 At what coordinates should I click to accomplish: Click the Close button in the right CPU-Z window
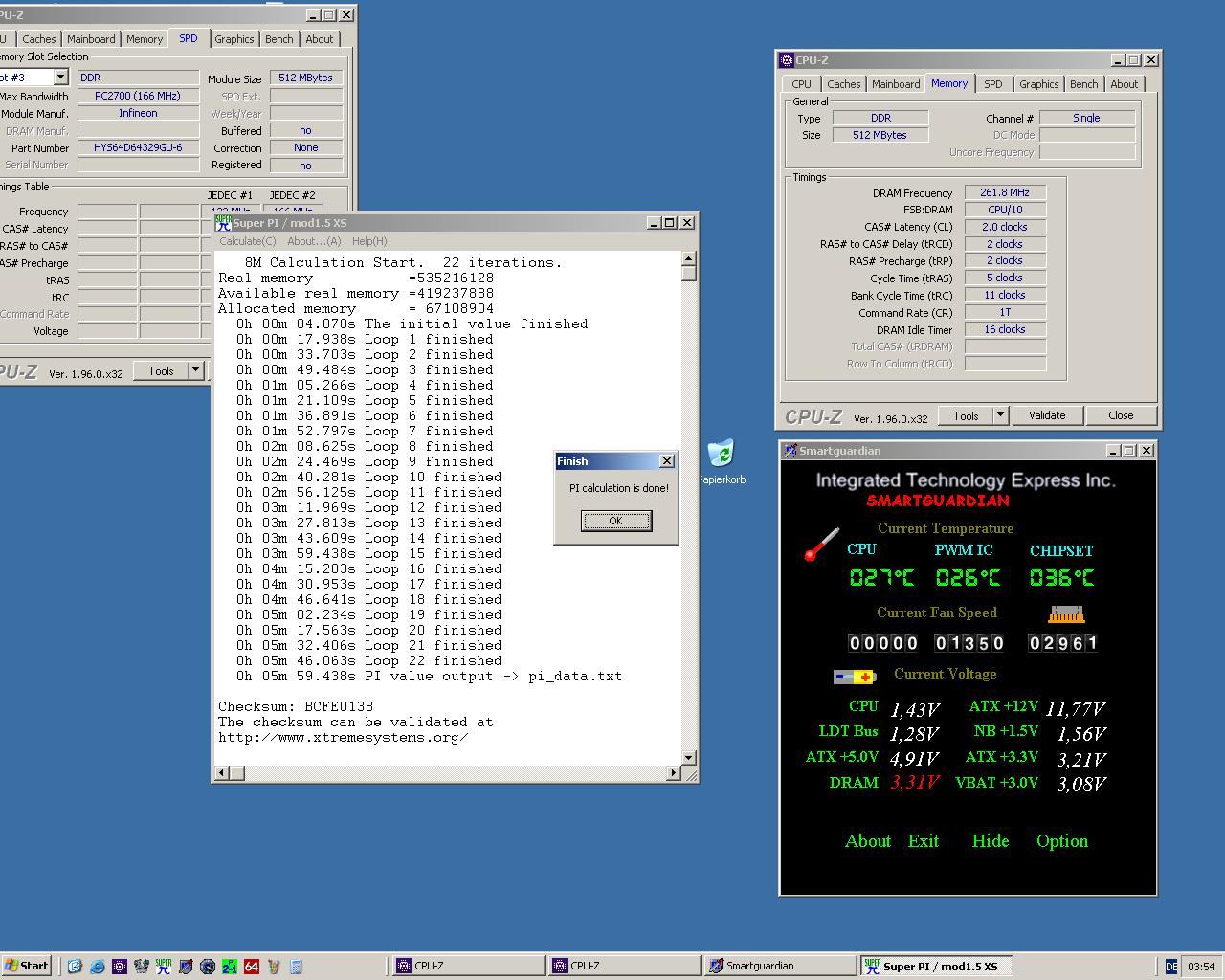click(1121, 415)
